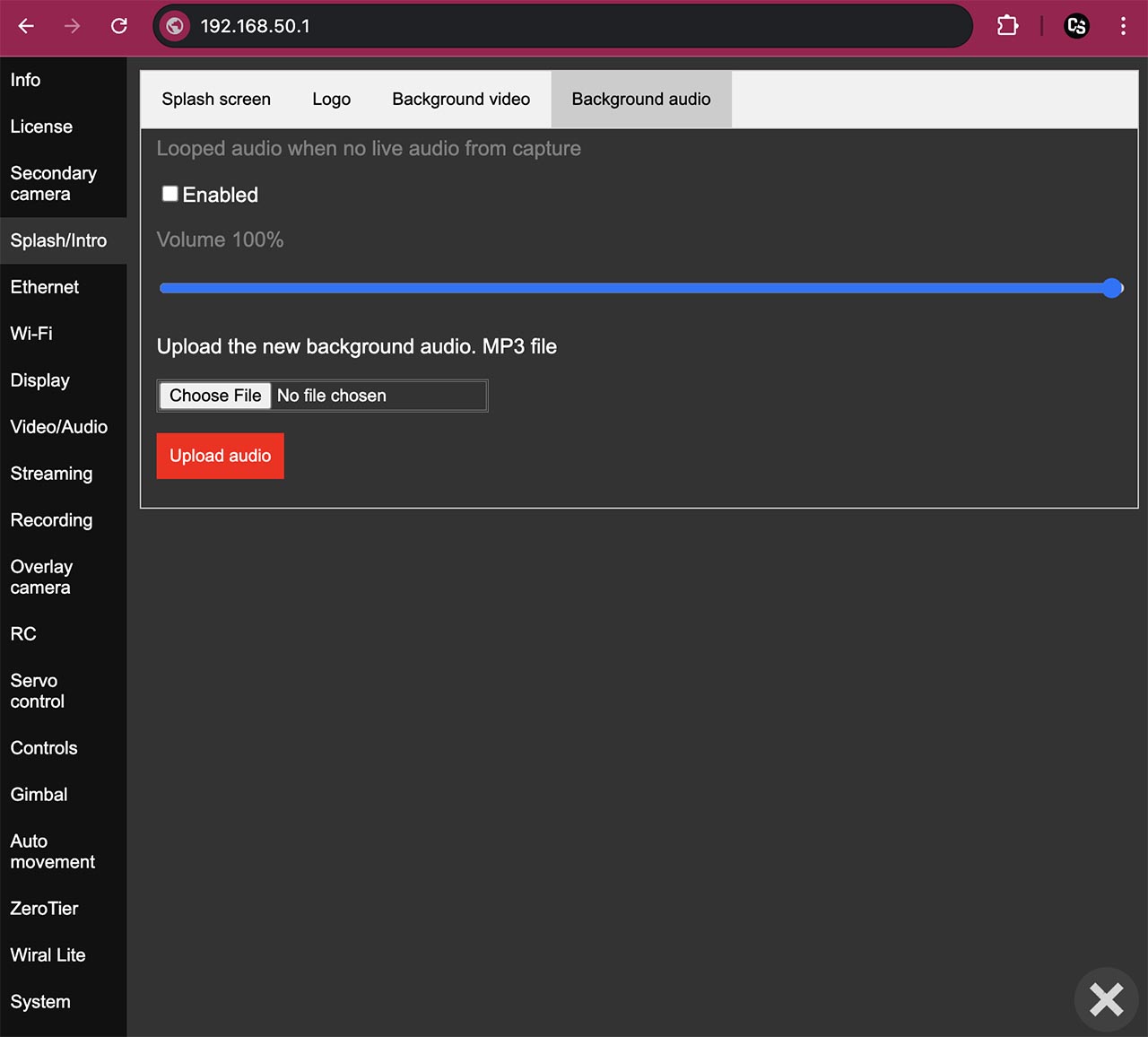Open Ethernet settings in sidebar
This screenshot has height=1037, width=1148.
(63, 287)
